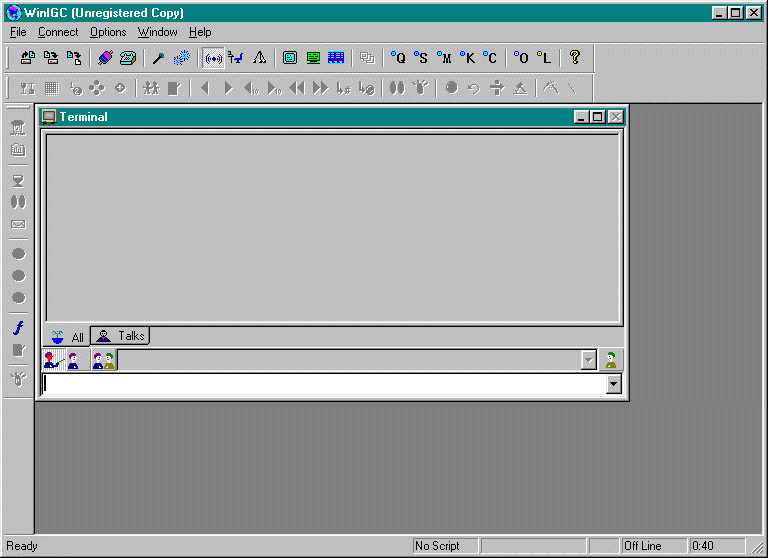Open the recipient dropdown in Terminal
Image resolution: width=768 pixels, height=558 pixels.
pos(589,360)
